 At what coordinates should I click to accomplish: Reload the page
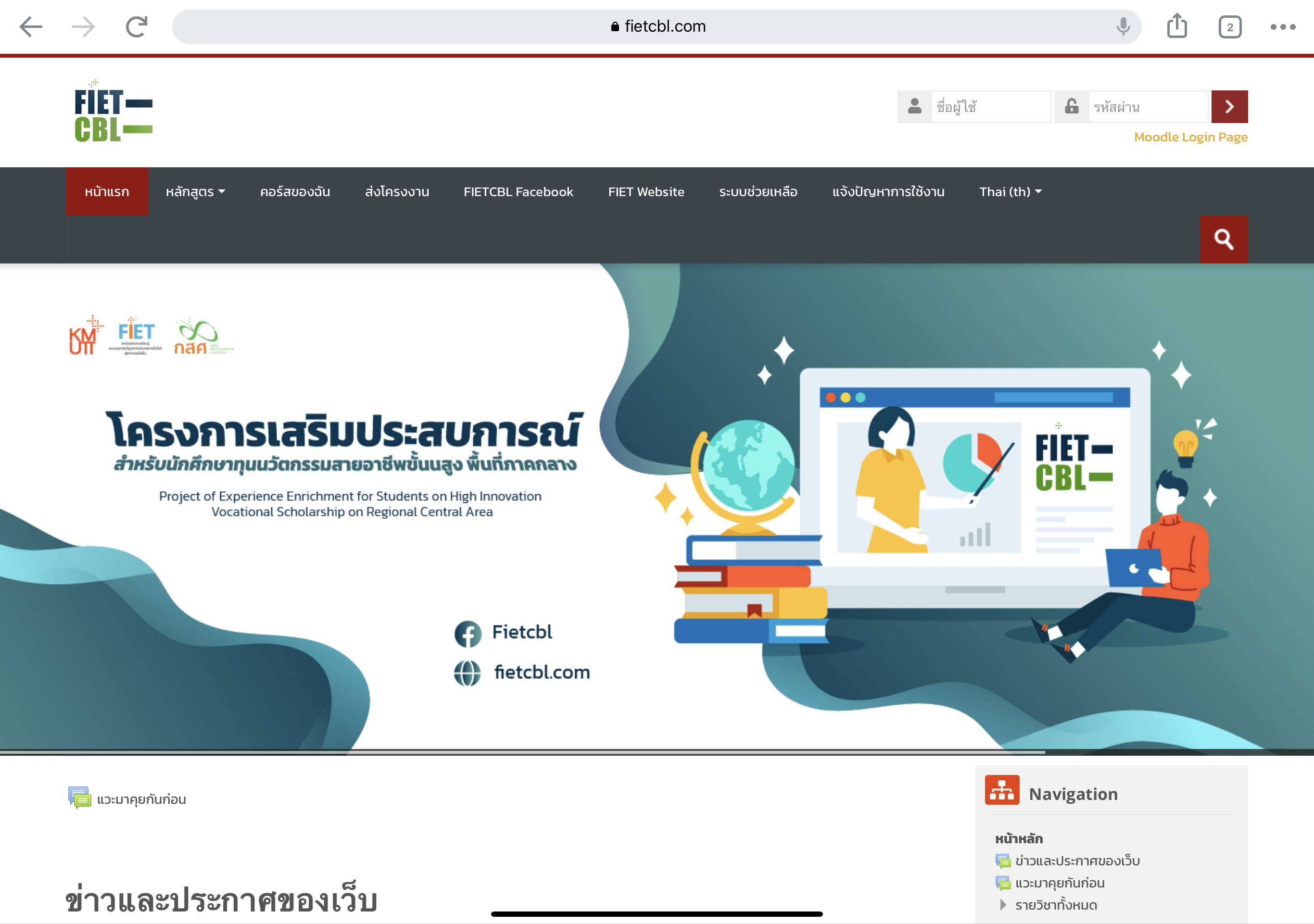(136, 26)
